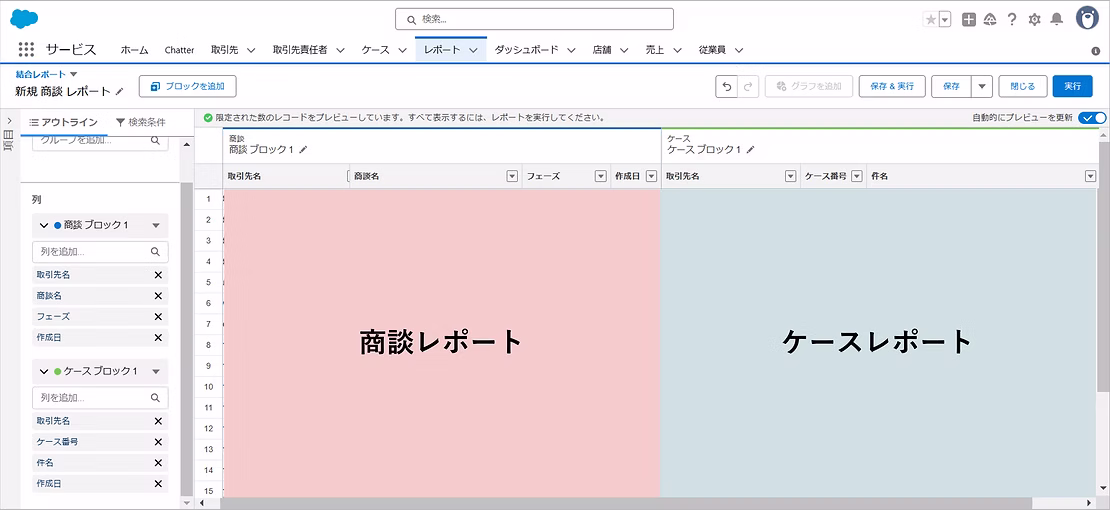Remove フェーズ column from outline
This screenshot has height=510, width=1110.
pos(158,317)
